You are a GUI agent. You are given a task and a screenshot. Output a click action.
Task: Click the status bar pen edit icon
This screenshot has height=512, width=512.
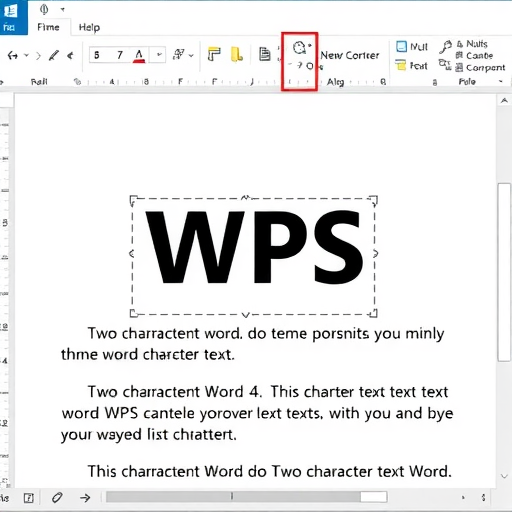[57, 498]
